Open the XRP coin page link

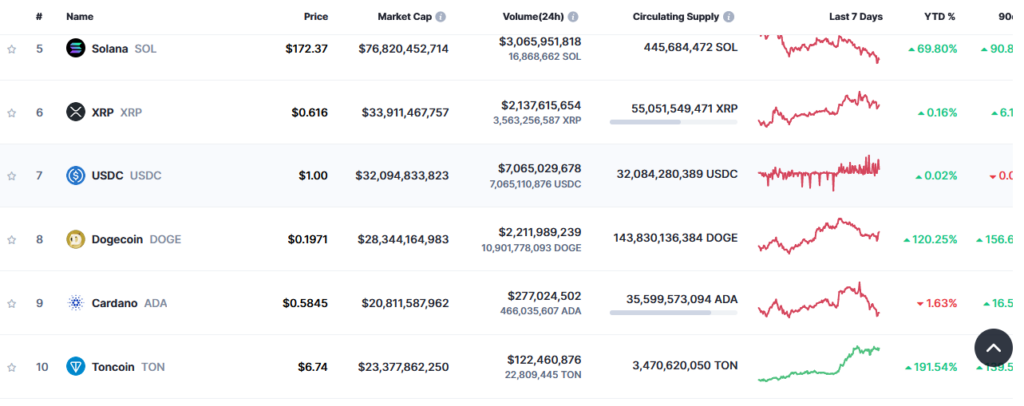(x=117, y=113)
